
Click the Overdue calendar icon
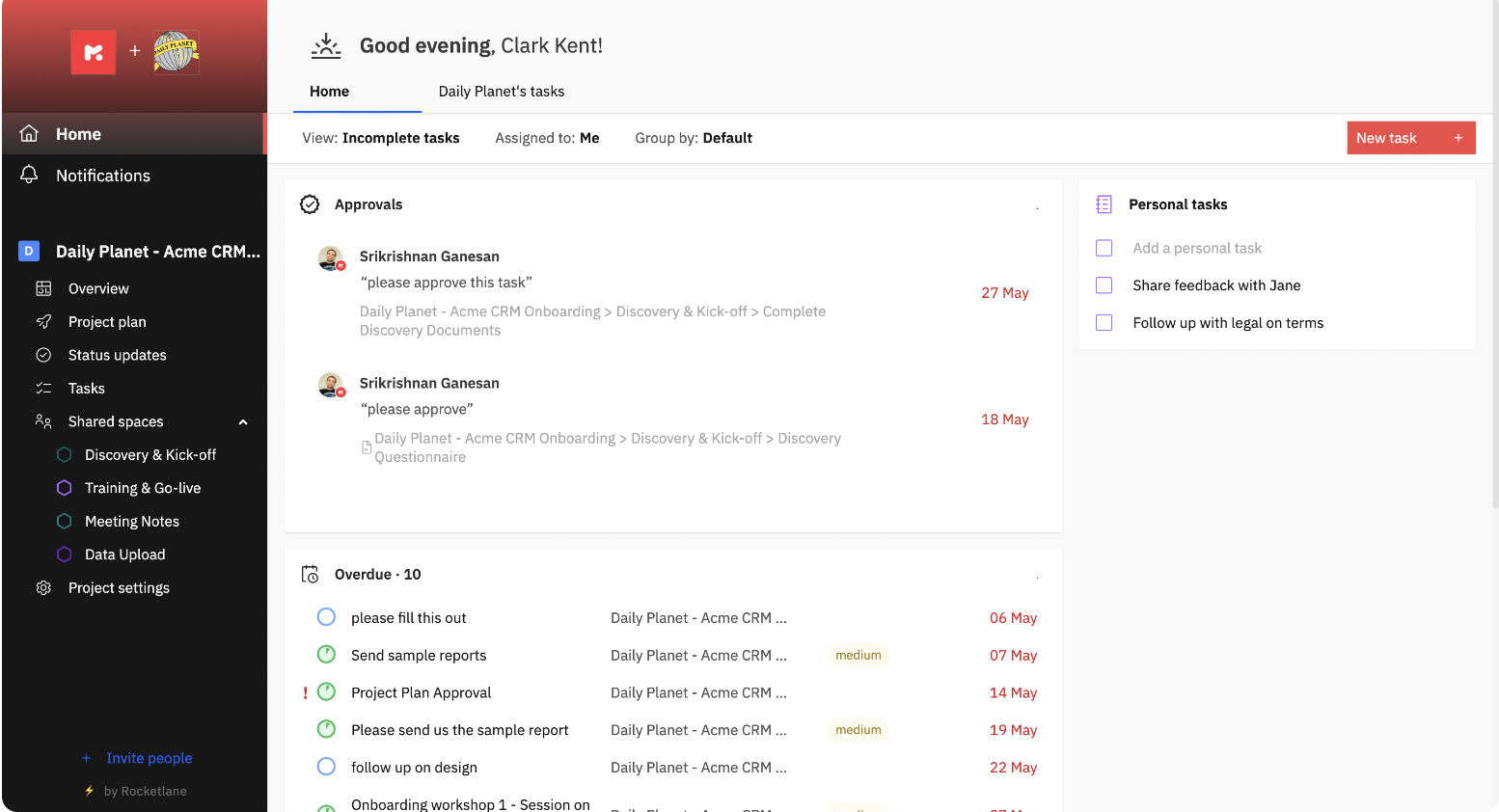click(309, 573)
